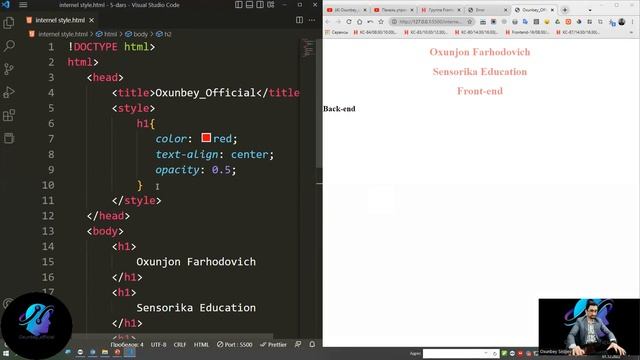
Task: Click the red color swatch on line 7
Action: click(x=206, y=138)
